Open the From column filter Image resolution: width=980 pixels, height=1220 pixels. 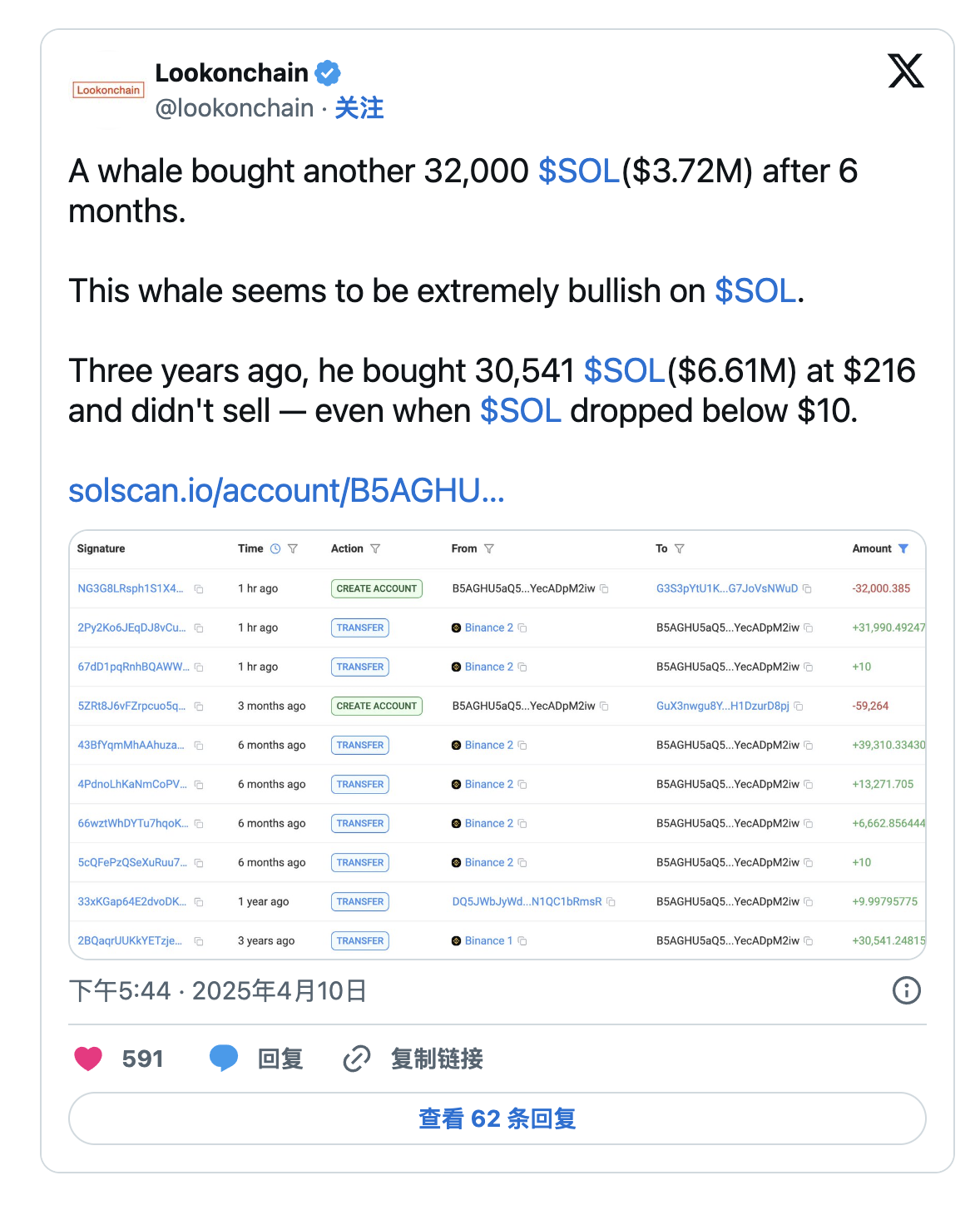[489, 549]
